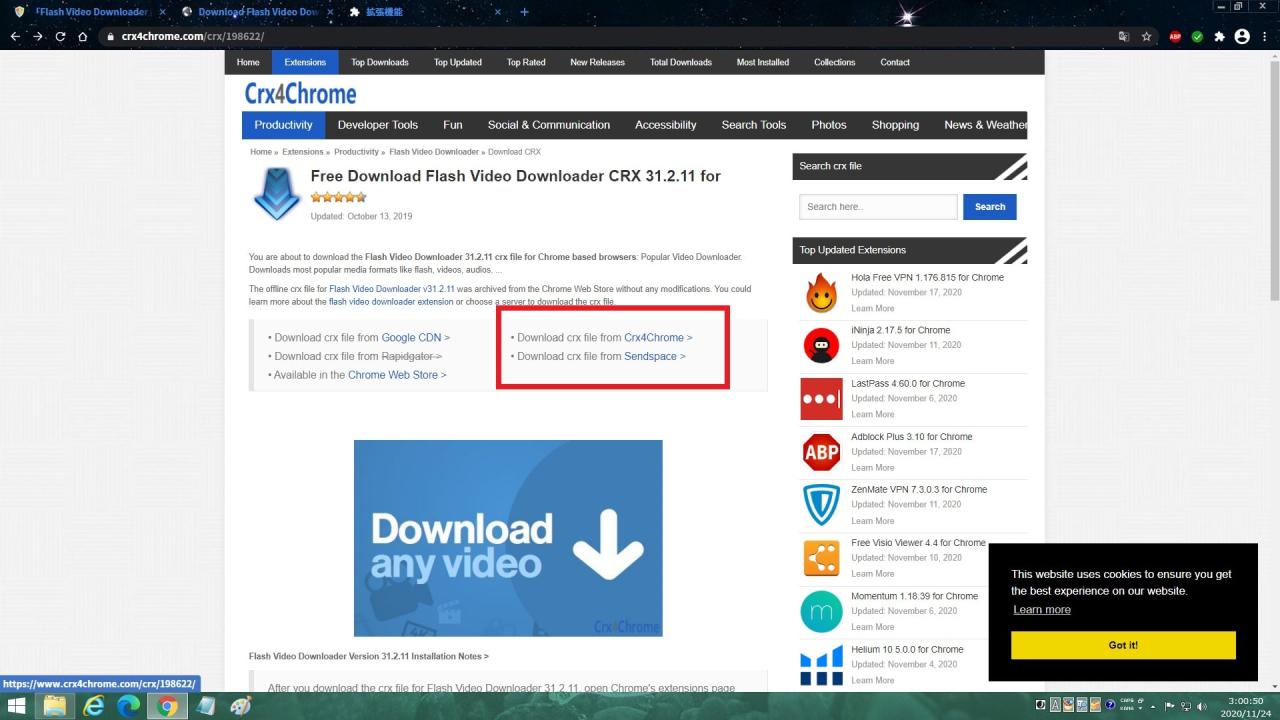Screen dimensions: 1280x720
Task: Download crx file from Crx4Chrome link
Action: [x=658, y=338]
